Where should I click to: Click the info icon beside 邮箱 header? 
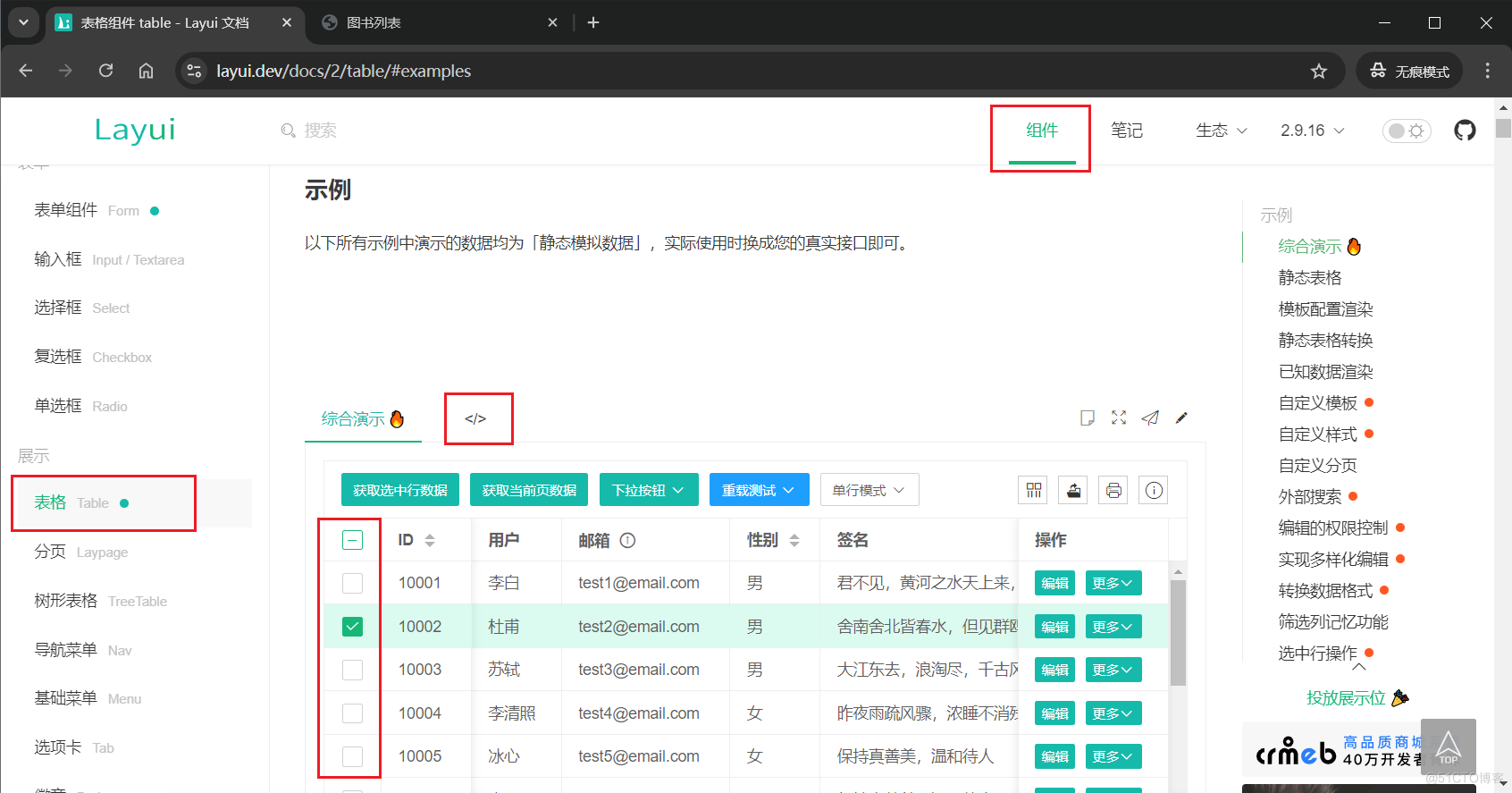(627, 540)
